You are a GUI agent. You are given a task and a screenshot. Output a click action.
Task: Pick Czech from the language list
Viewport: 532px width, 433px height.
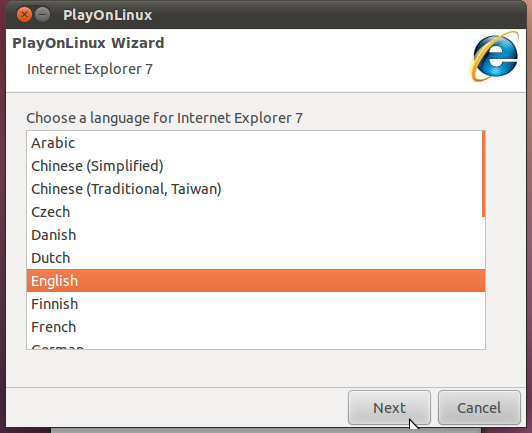click(256, 212)
